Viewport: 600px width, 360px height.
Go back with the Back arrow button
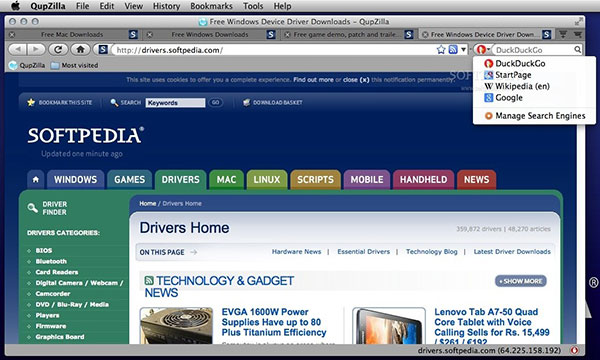pos(17,49)
